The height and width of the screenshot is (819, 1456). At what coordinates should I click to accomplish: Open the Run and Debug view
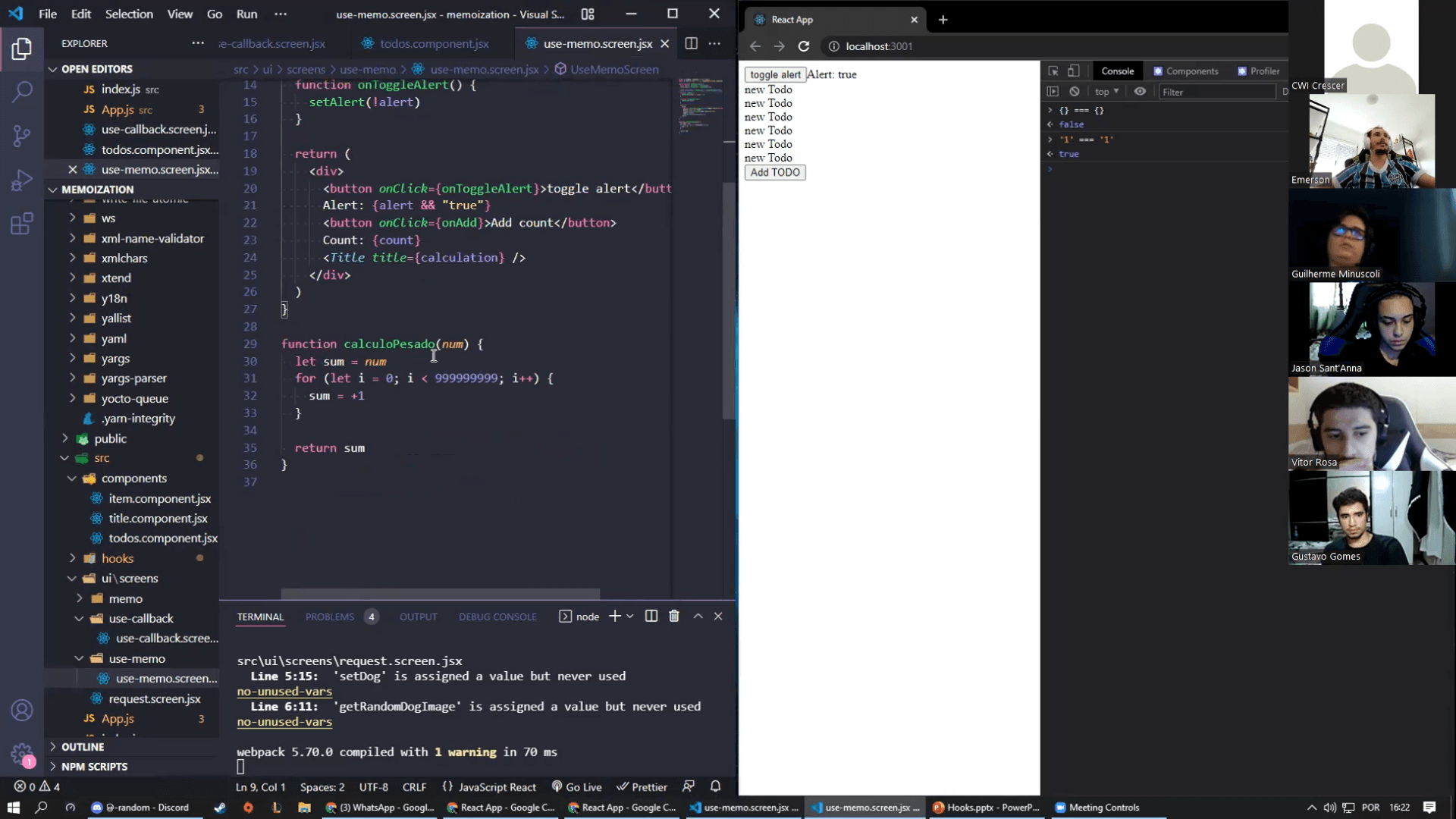(x=22, y=180)
